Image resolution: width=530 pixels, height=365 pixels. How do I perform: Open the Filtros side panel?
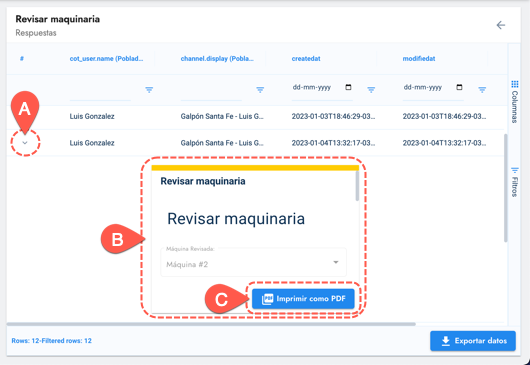pos(514,182)
